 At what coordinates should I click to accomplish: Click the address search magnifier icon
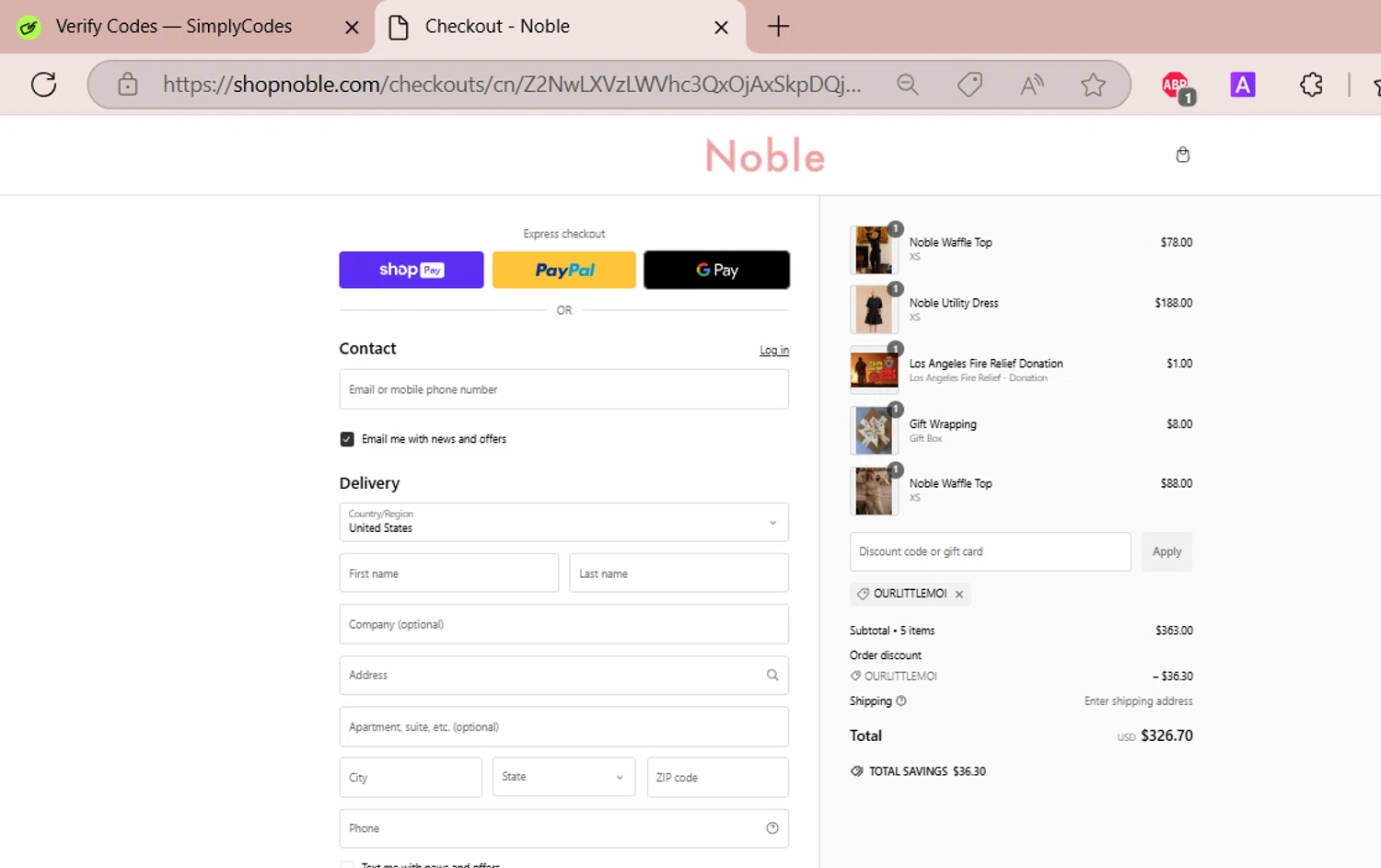coord(772,675)
